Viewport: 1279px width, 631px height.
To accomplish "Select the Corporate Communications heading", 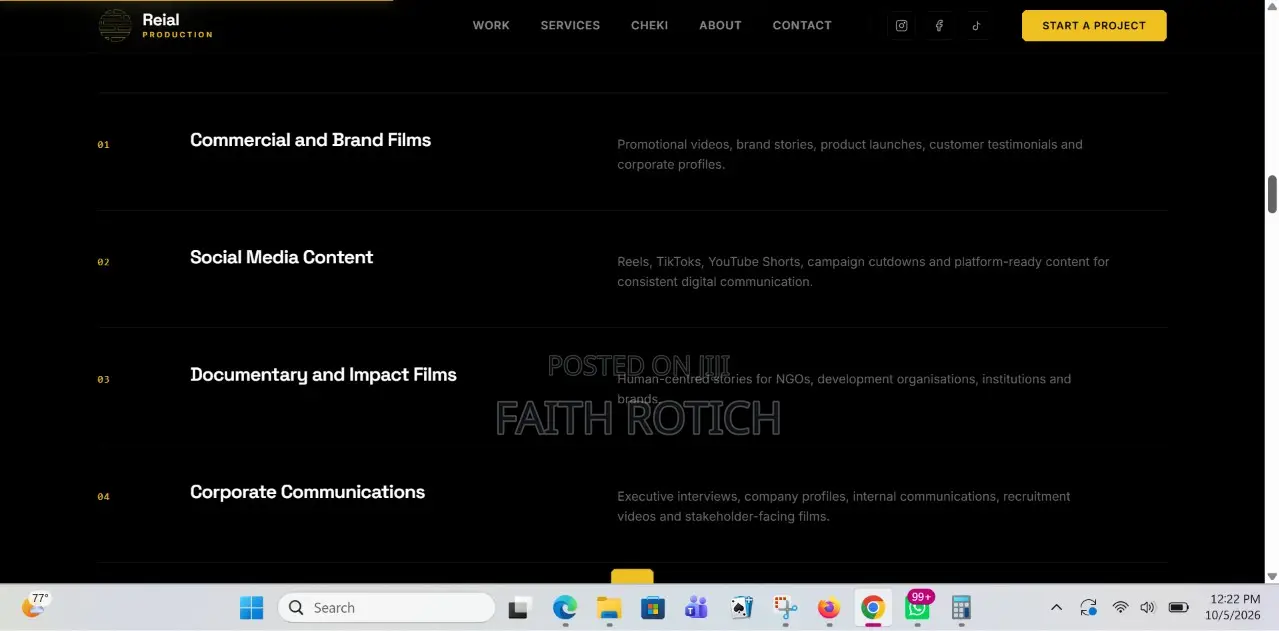I will pyautogui.click(x=307, y=492).
